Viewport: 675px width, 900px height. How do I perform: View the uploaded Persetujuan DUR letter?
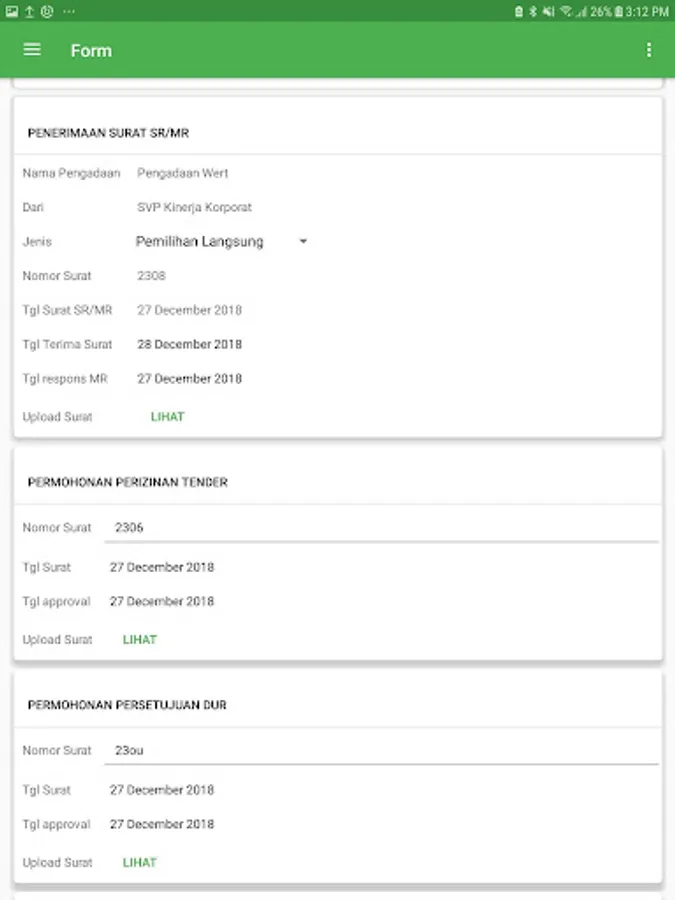click(x=140, y=862)
